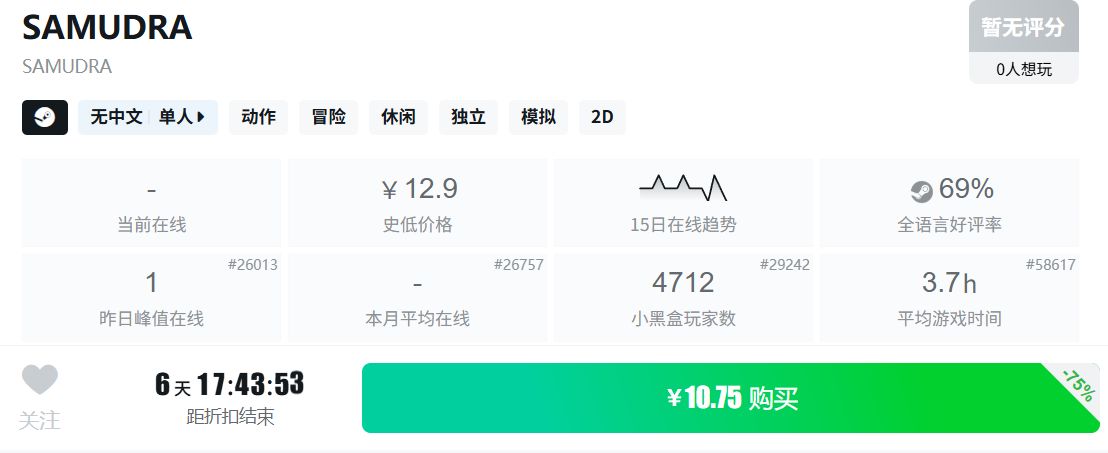The width and height of the screenshot is (1108, 453).
Task: Click the 0人想玩 label
Action: coord(1023,69)
